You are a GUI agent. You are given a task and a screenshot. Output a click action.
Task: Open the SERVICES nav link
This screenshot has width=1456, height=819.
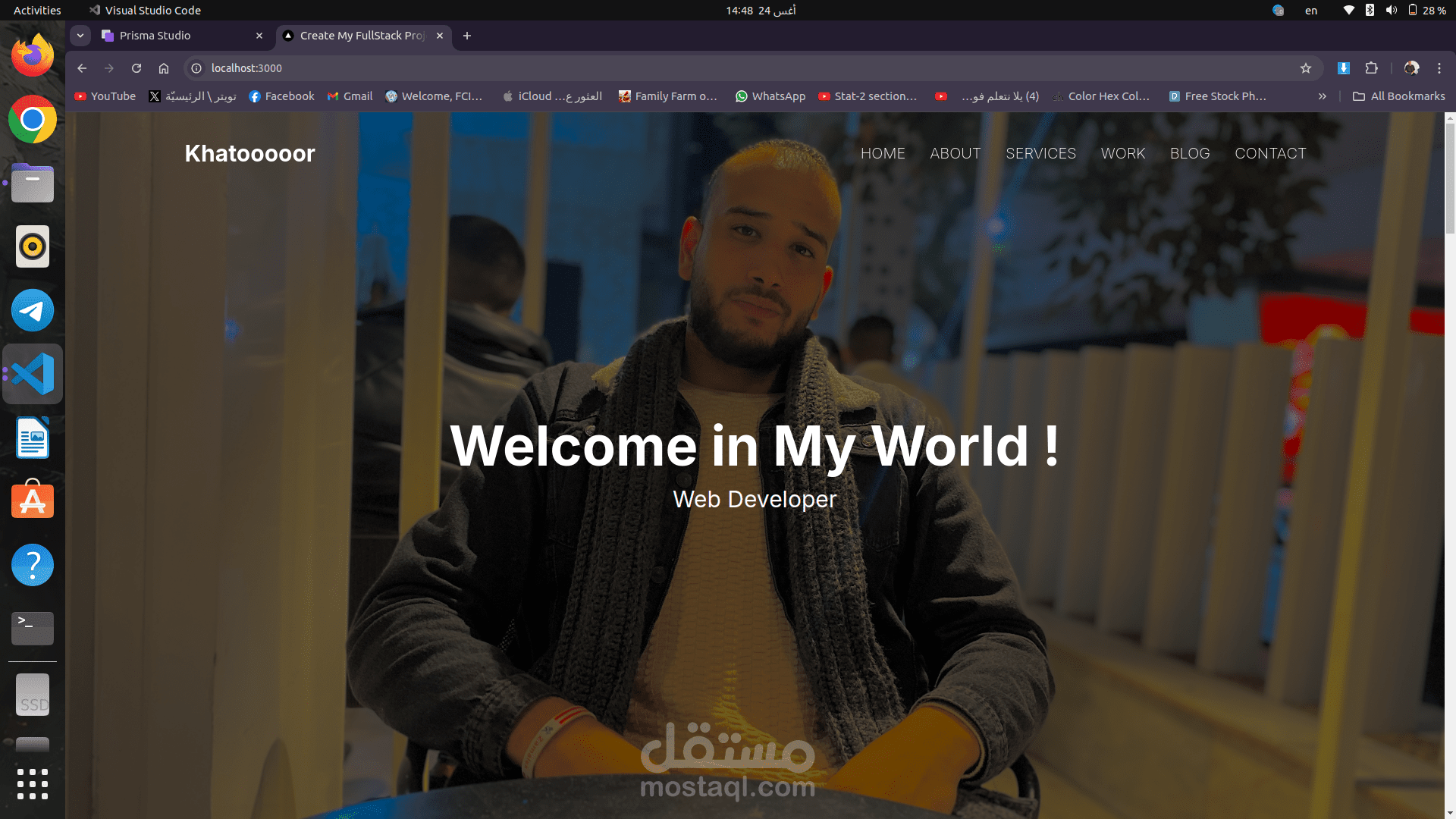coord(1040,153)
